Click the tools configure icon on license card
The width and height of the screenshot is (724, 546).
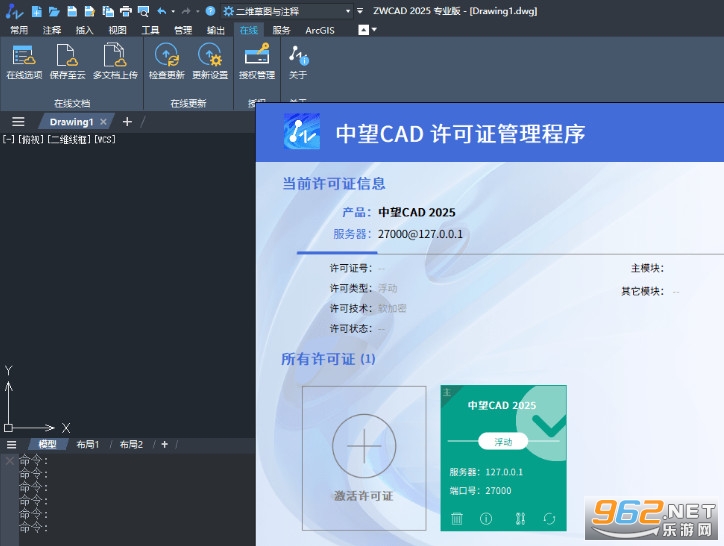tap(520, 519)
